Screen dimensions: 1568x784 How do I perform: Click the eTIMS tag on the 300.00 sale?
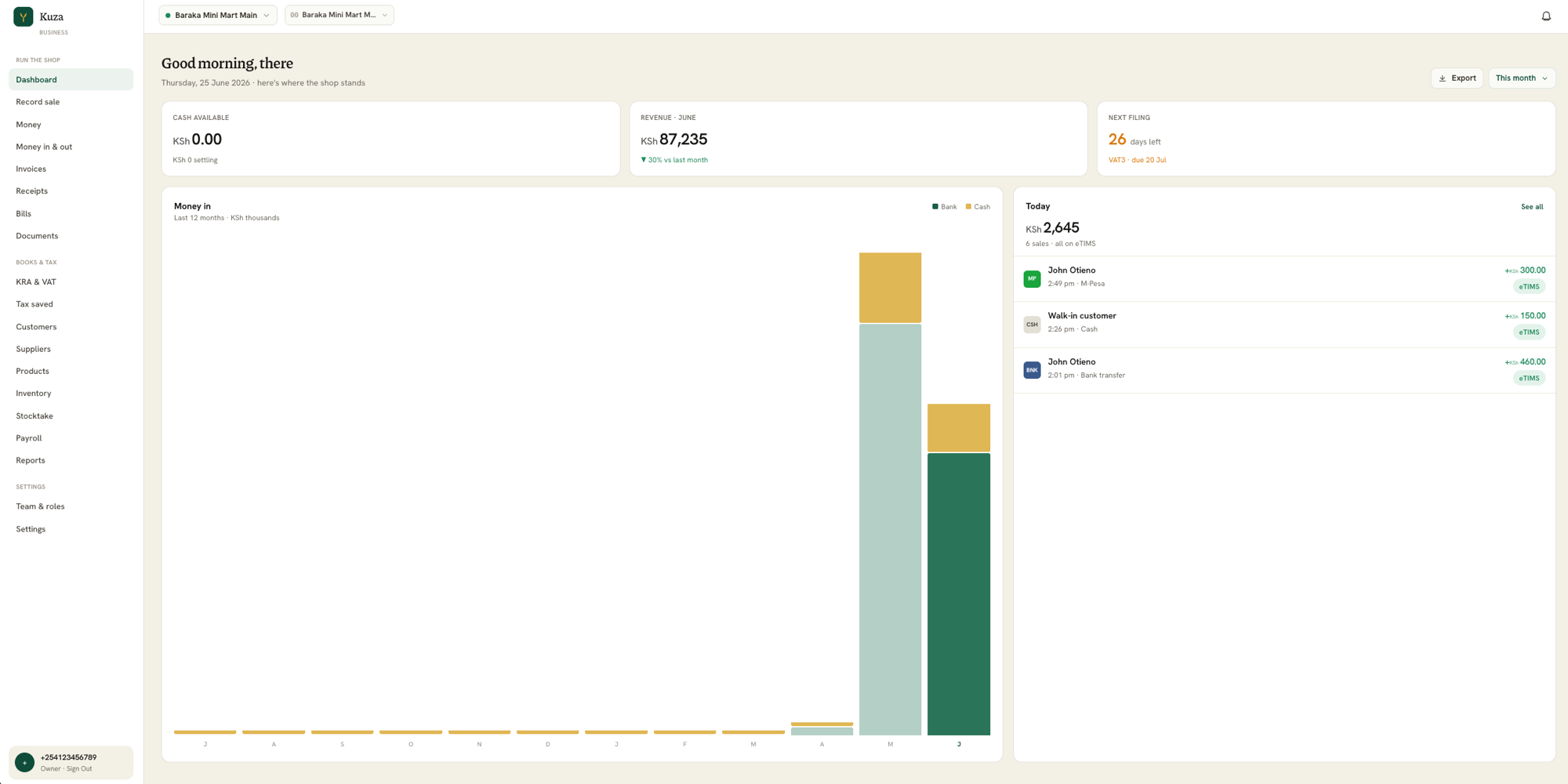point(1529,287)
